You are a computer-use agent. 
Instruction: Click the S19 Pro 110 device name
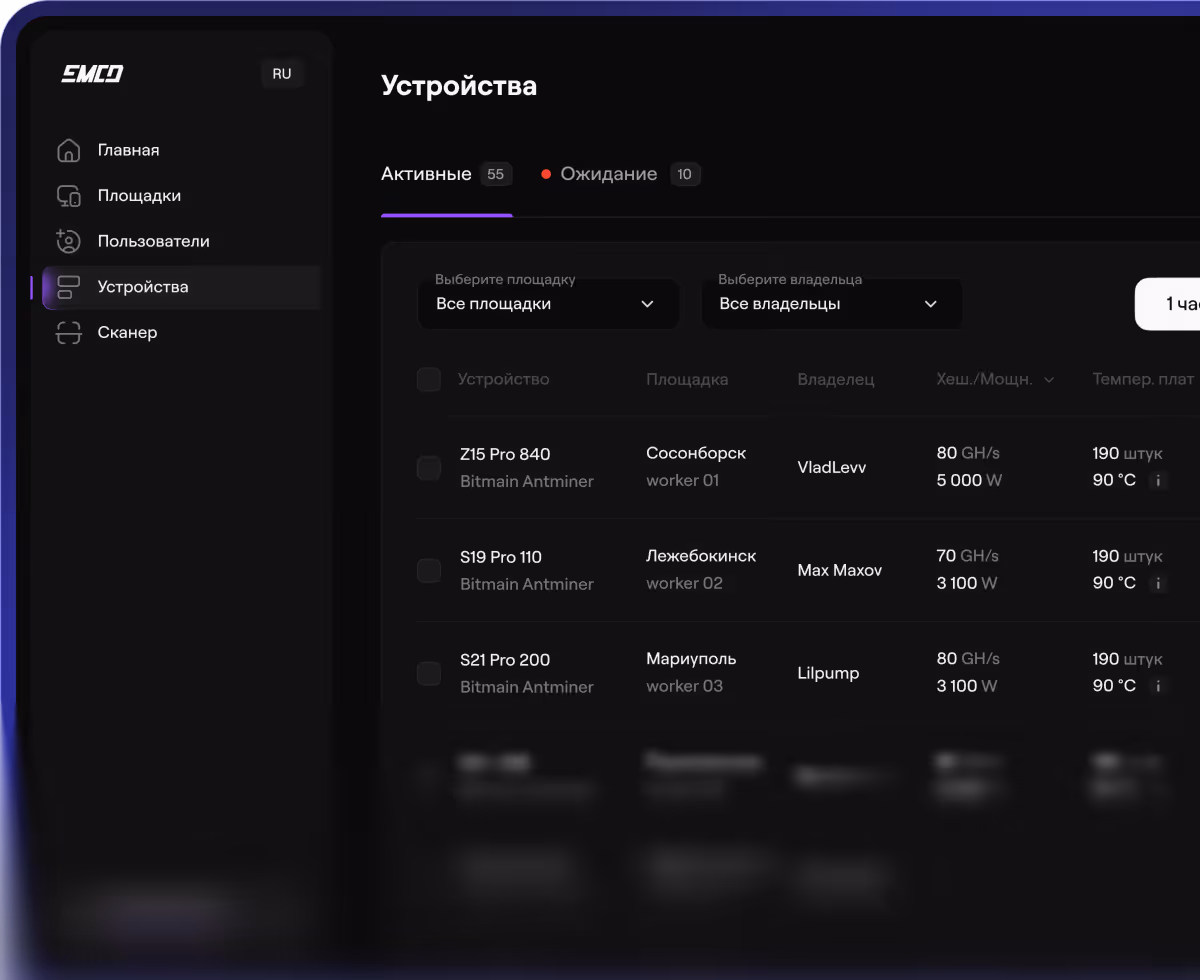click(x=500, y=557)
